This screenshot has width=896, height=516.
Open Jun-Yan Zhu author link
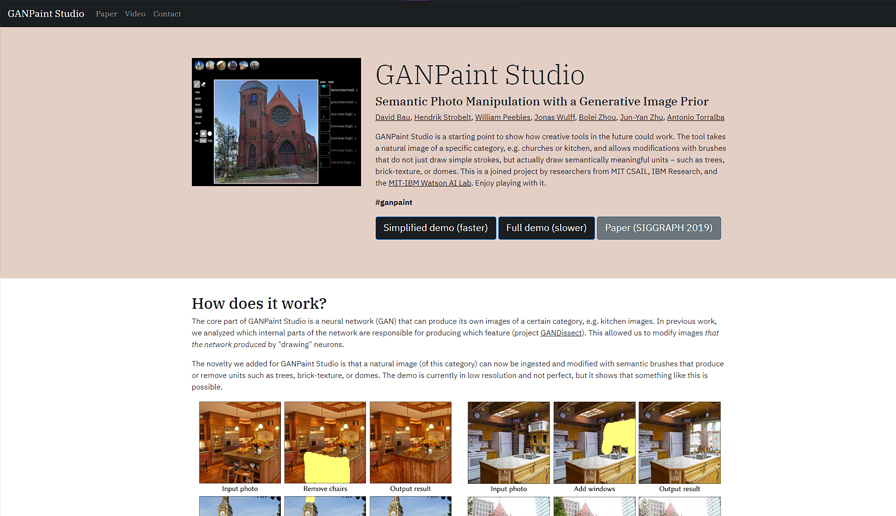point(641,117)
